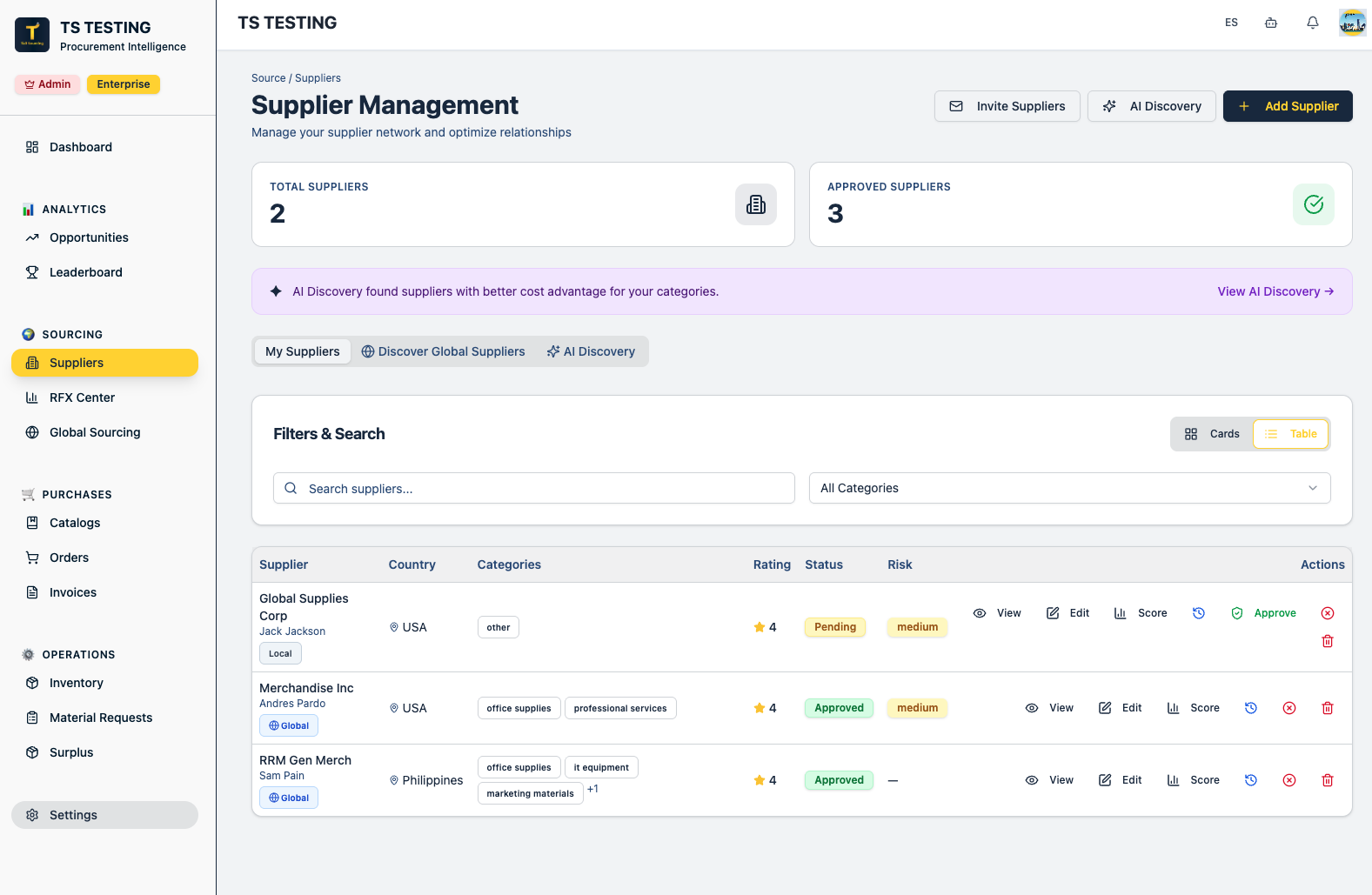This screenshot has width=1372, height=895.
Task: Click the TS Testing logo icon
Action: (32, 35)
